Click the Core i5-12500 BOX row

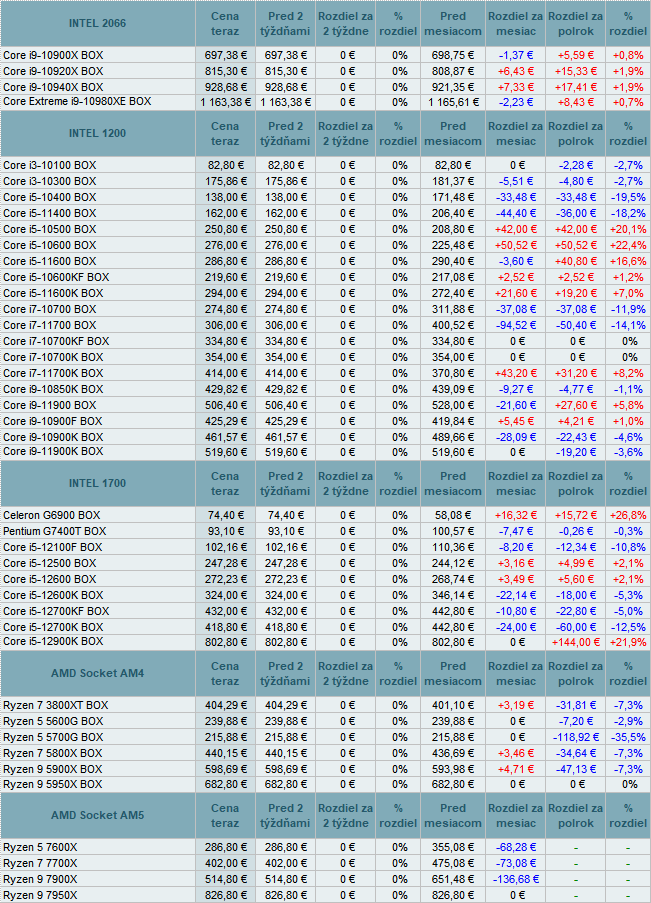[50, 564]
